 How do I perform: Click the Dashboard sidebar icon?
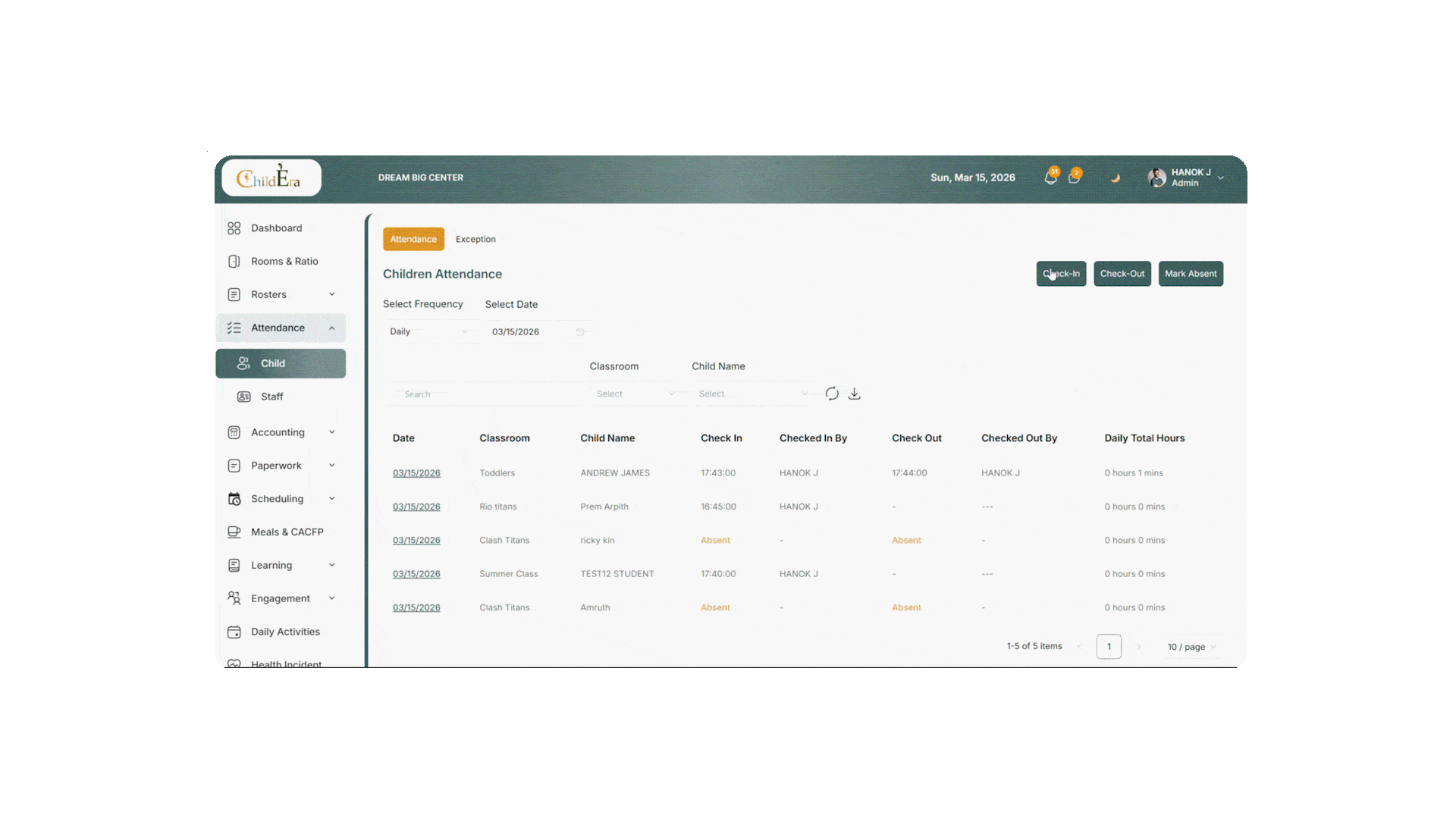(x=234, y=228)
